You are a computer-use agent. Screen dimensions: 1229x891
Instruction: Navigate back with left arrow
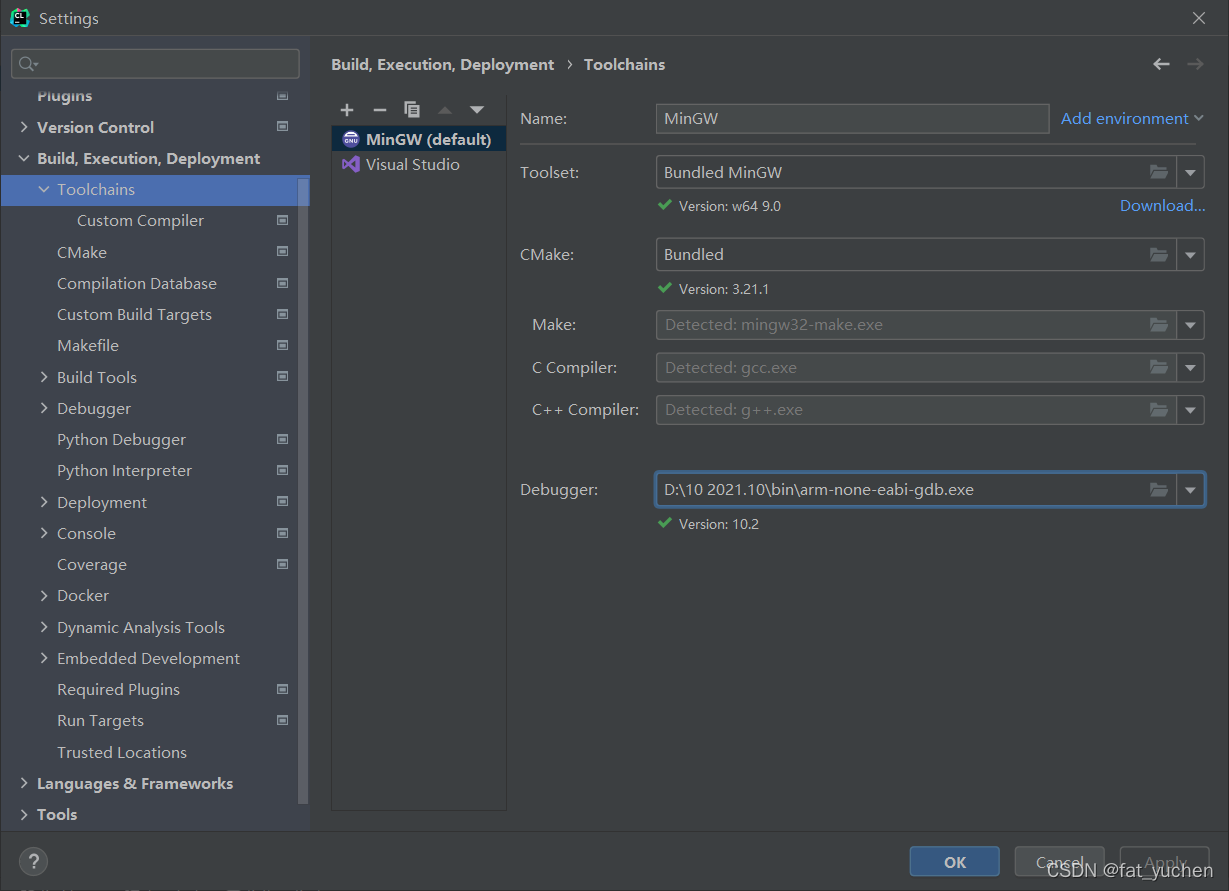pyautogui.click(x=1161, y=64)
